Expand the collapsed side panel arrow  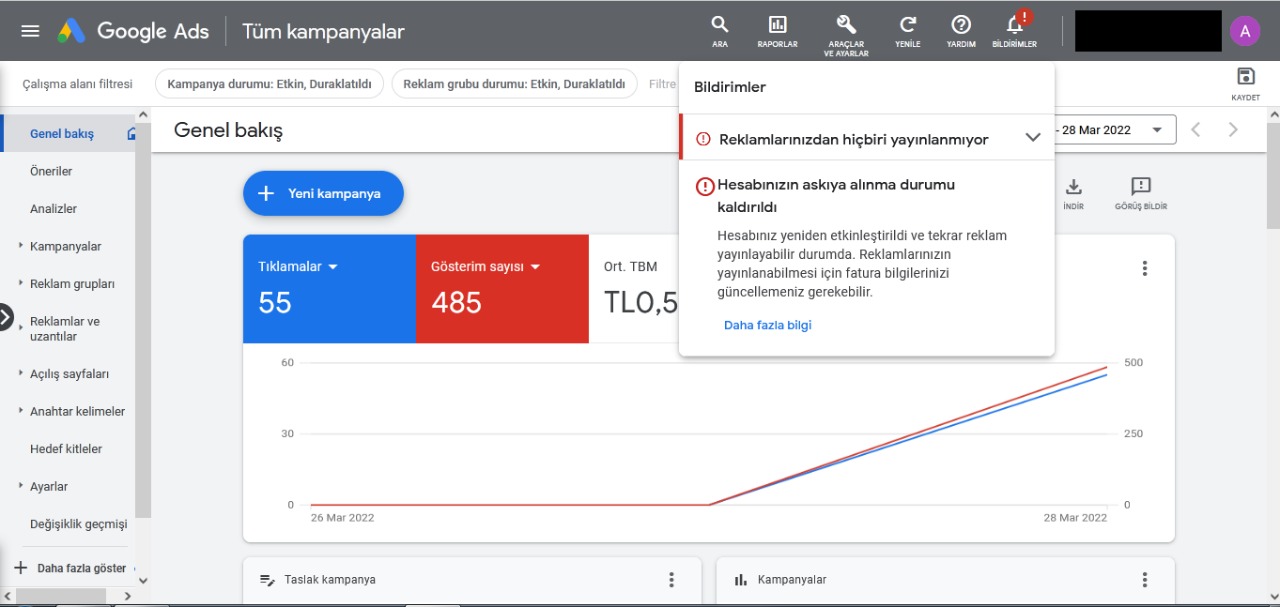click(6, 317)
